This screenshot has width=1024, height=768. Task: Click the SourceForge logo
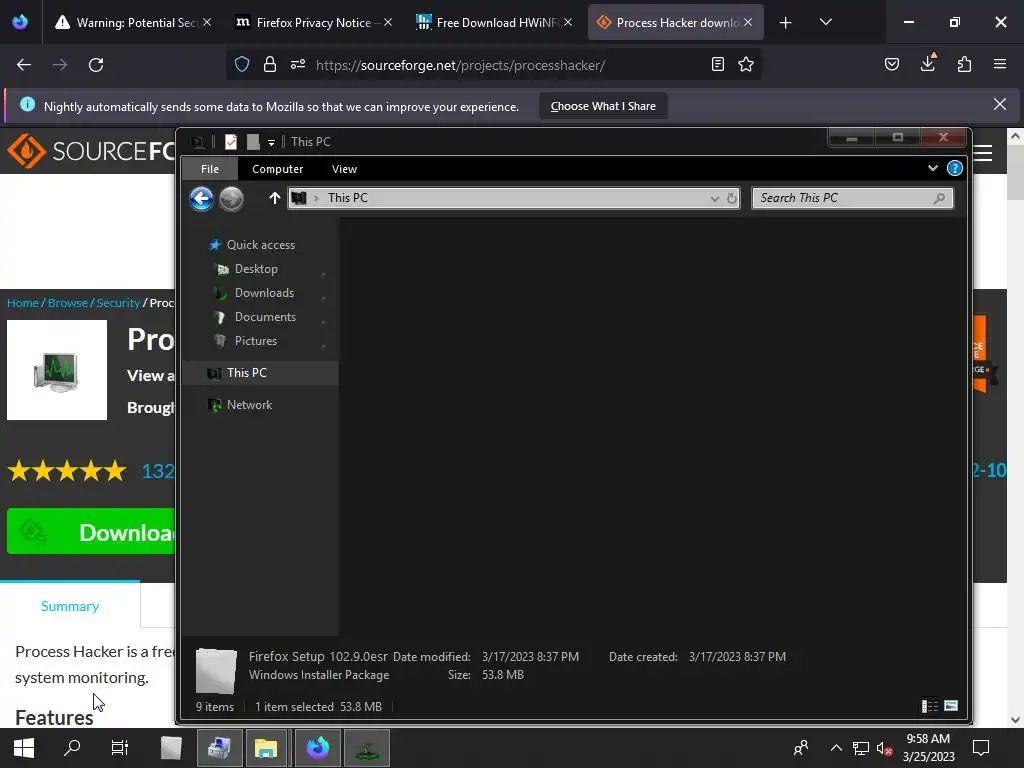pos(91,151)
